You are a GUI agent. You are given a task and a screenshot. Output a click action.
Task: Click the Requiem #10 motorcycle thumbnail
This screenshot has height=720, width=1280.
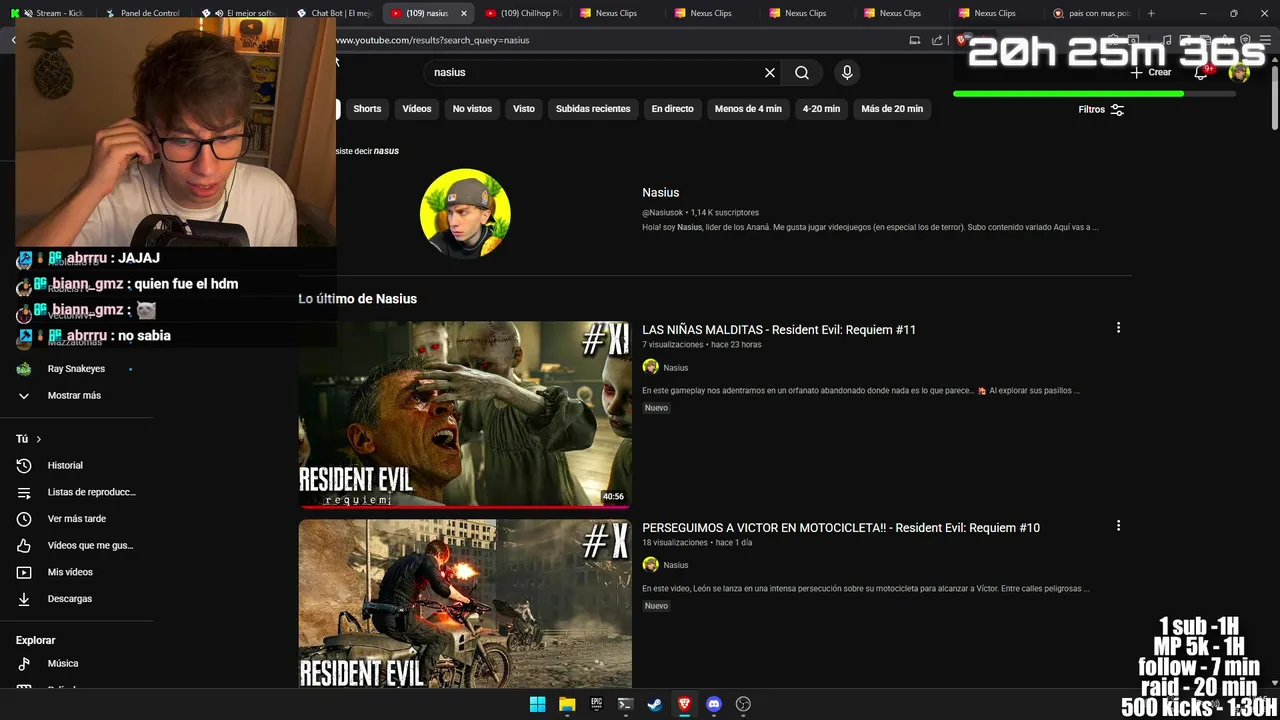coord(465,603)
